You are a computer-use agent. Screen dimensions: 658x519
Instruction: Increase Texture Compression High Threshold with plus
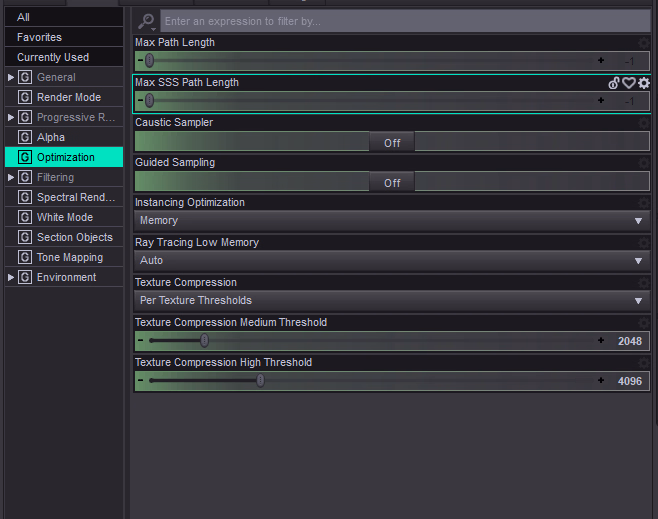[x=601, y=380]
